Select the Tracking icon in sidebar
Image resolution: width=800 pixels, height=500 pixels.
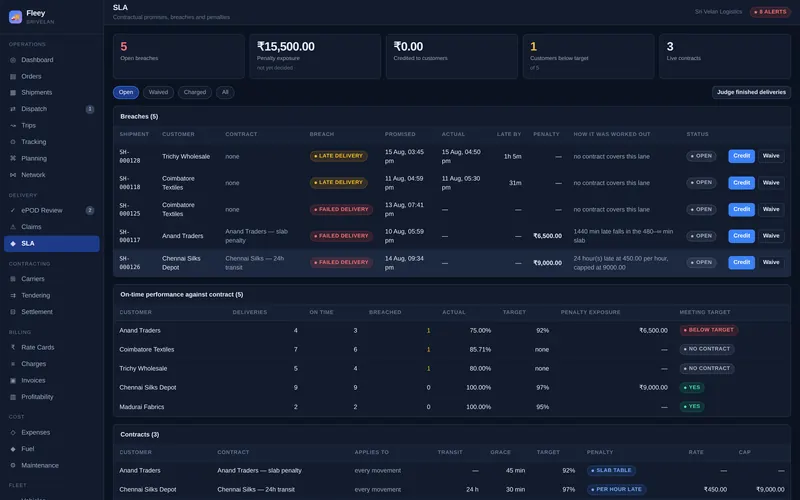tap(13, 142)
